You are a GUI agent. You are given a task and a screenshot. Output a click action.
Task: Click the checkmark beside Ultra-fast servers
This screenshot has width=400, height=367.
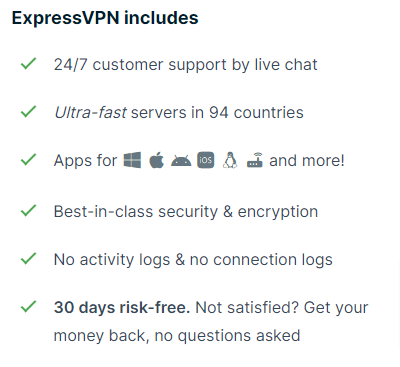28,111
